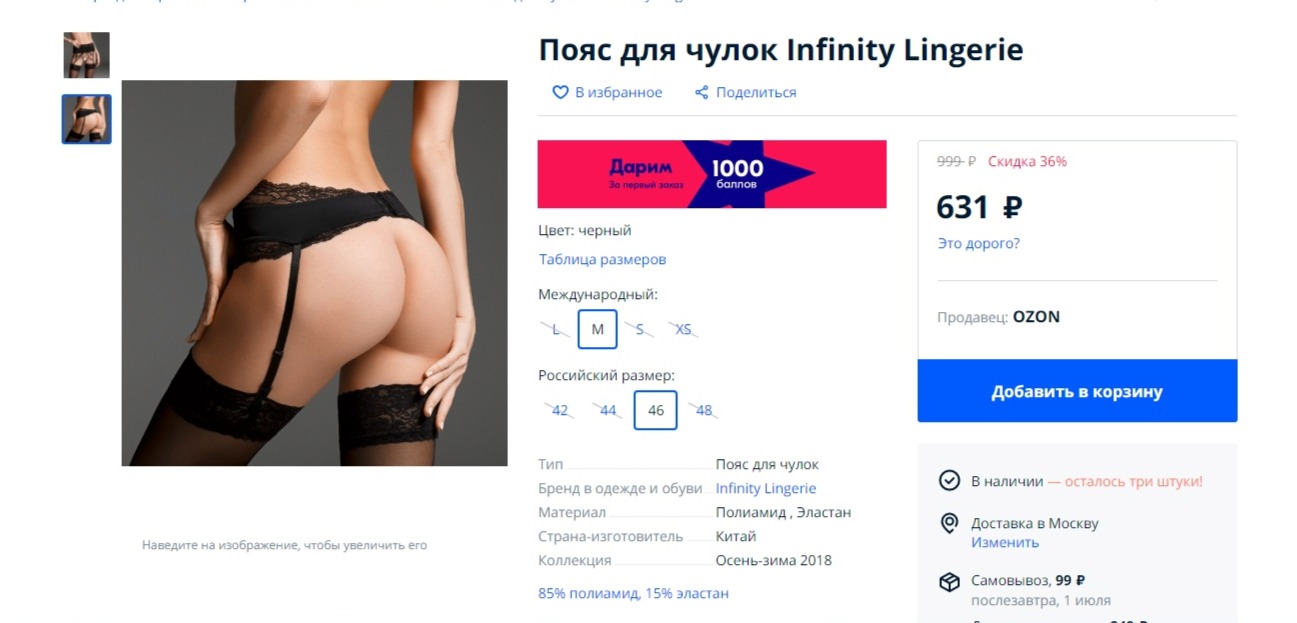Choose Russian size 48

(x=704, y=410)
